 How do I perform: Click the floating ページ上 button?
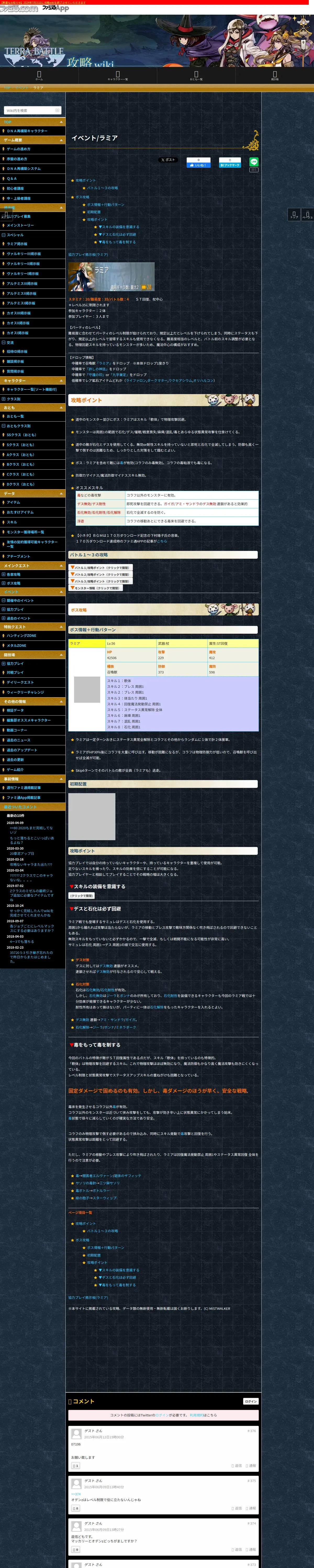(307, 214)
